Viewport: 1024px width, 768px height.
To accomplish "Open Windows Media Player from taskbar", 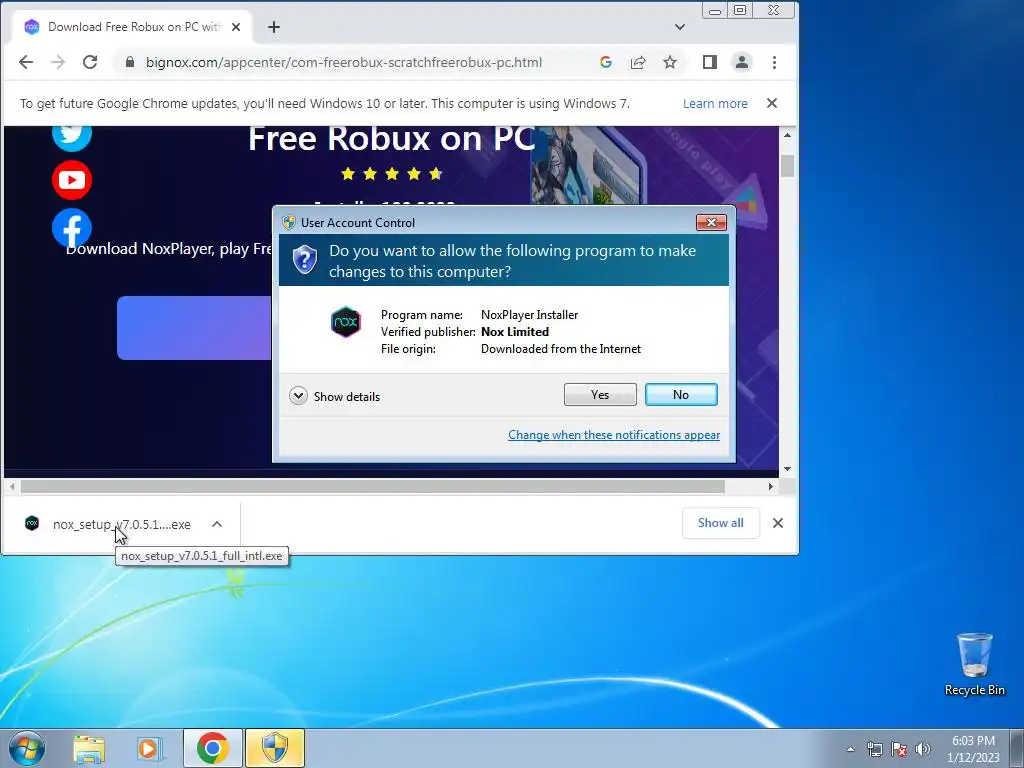I will [150, 748].
